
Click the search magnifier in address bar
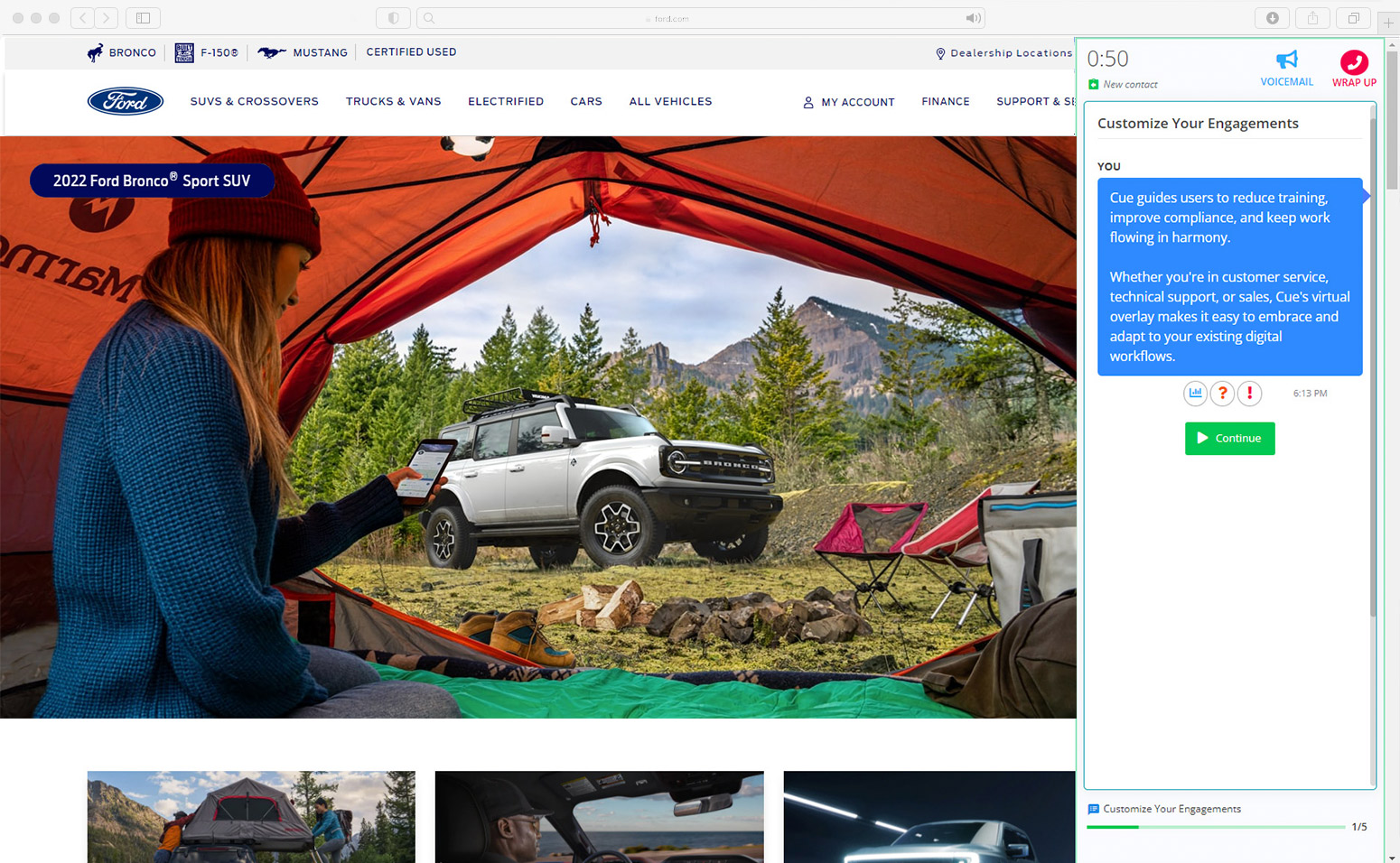point(429,18)
